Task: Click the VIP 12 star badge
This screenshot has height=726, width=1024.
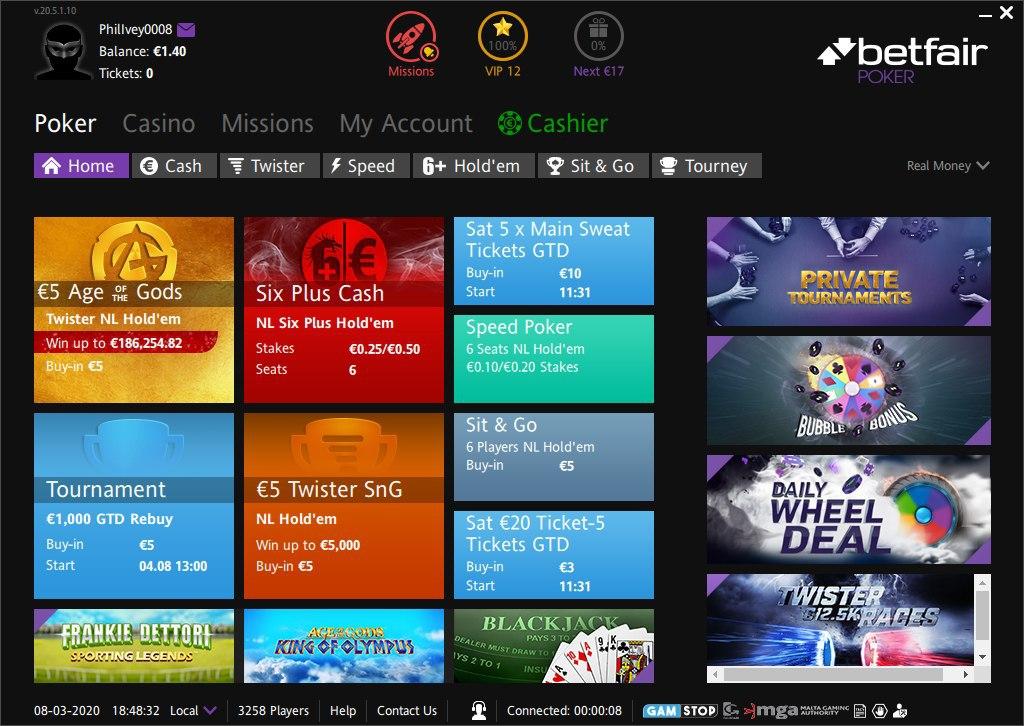Action: pos(503,38)
